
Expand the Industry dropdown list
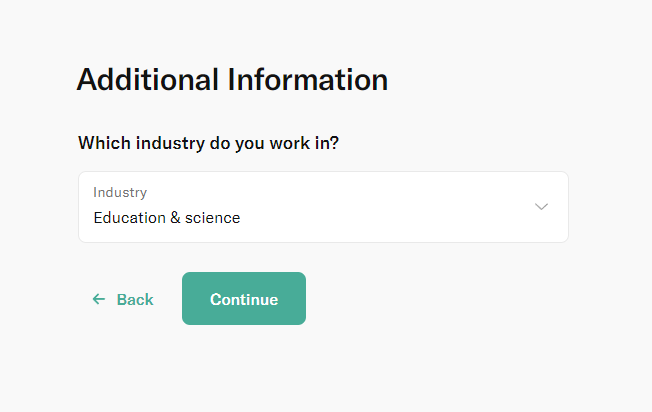[323, 207]
